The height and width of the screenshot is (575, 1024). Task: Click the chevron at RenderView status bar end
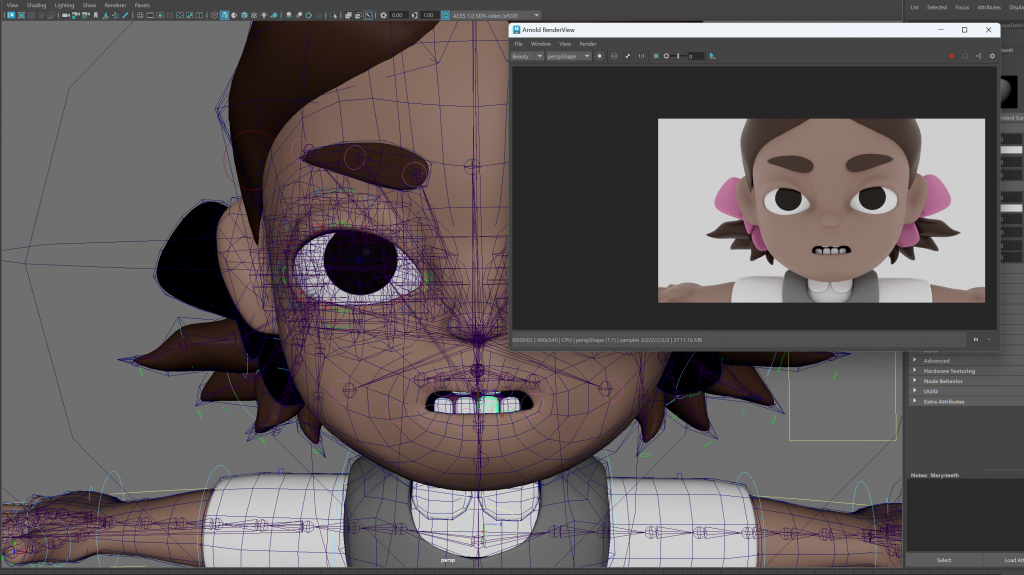click(989, 340)
